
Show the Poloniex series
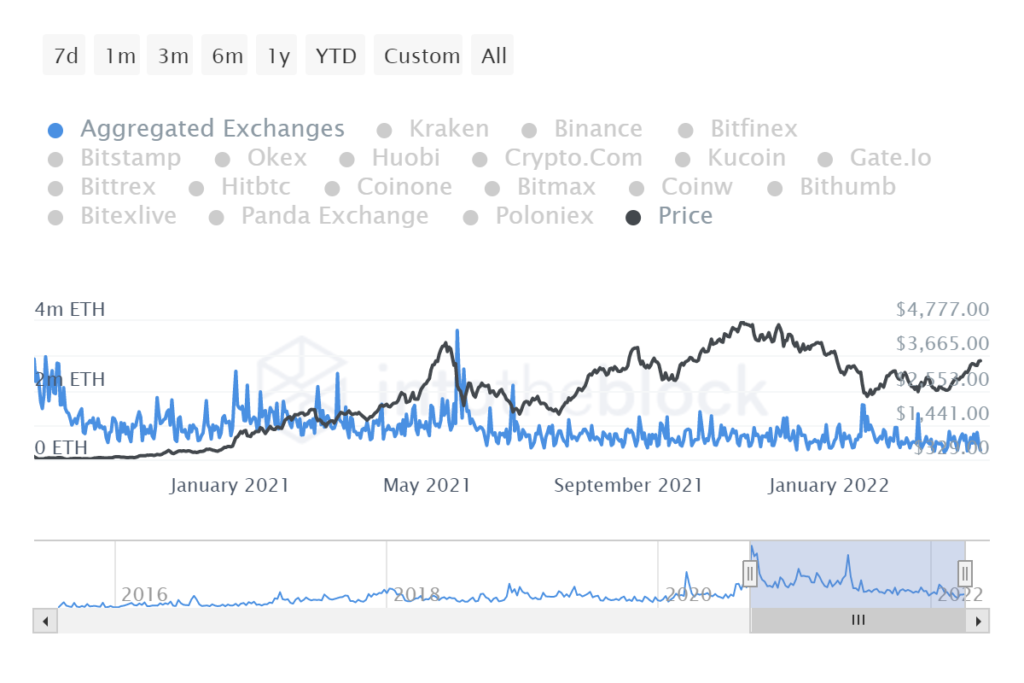point(528,216)
